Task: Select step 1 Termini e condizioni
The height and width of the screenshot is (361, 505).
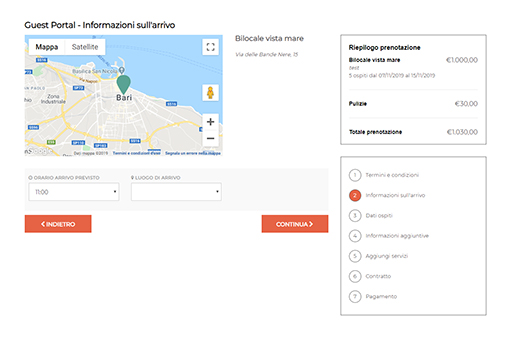Action: tap(384, 175)
